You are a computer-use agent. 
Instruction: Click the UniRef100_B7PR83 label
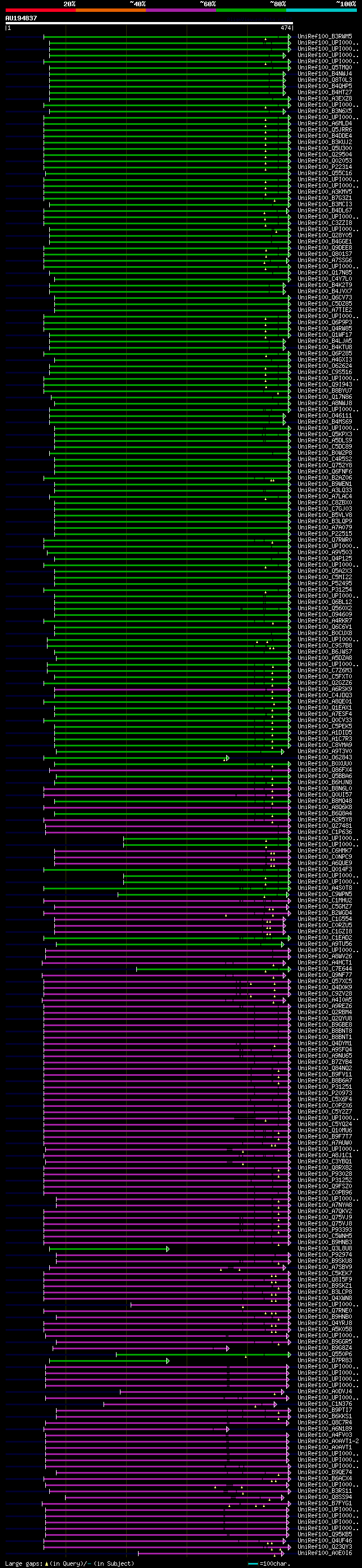click(x=325, y=1359)
